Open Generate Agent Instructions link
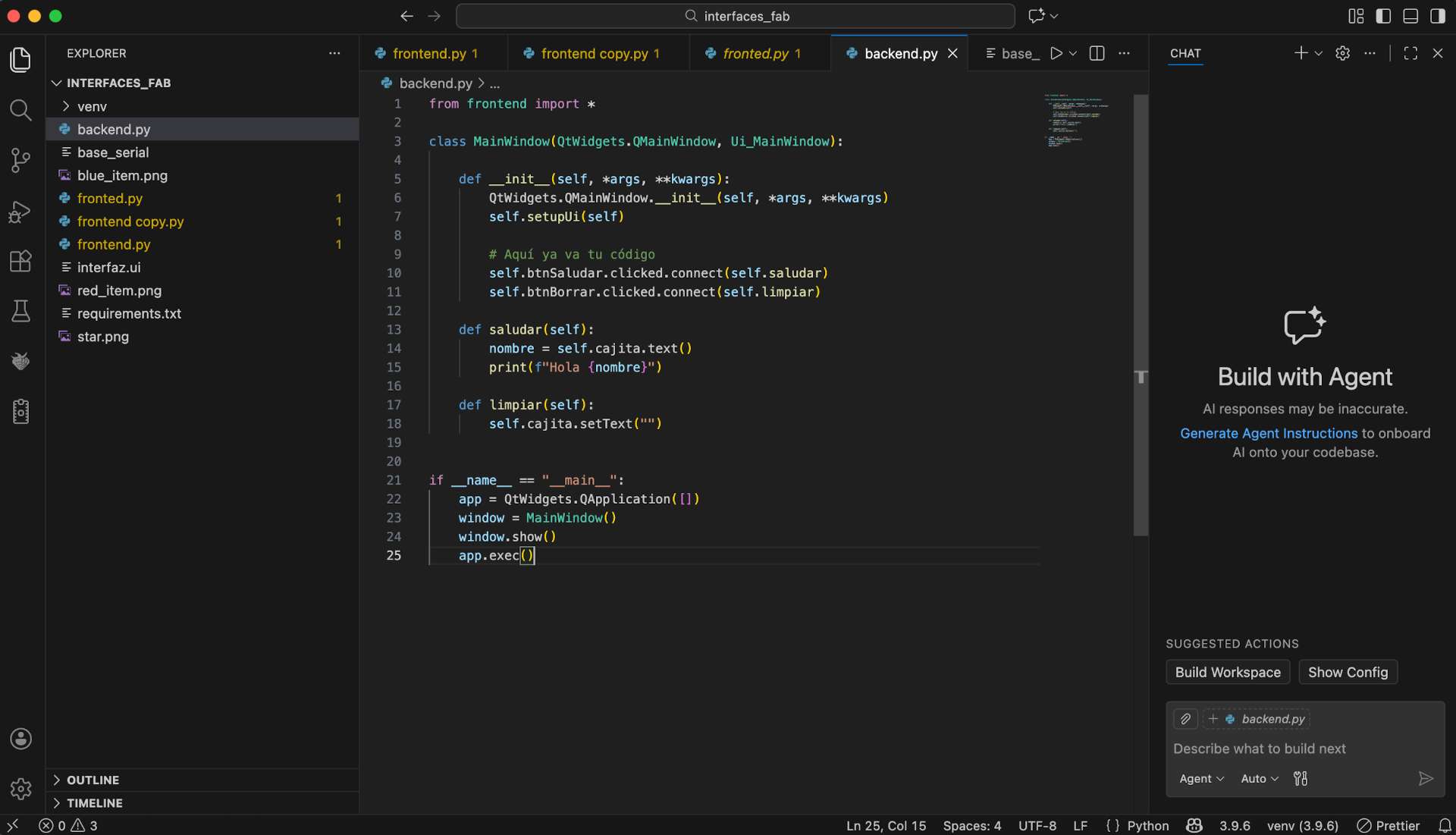Image resolution: width=1456 pixels, height=835 pixels. (1269, 433)
